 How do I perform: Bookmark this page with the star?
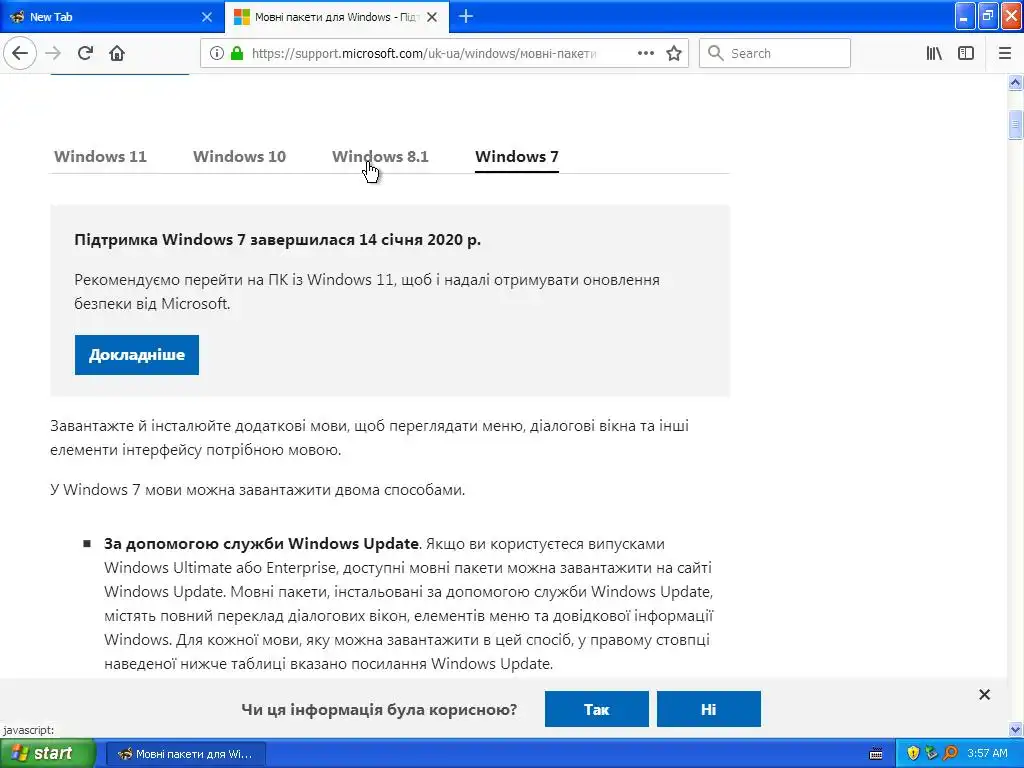674,53
